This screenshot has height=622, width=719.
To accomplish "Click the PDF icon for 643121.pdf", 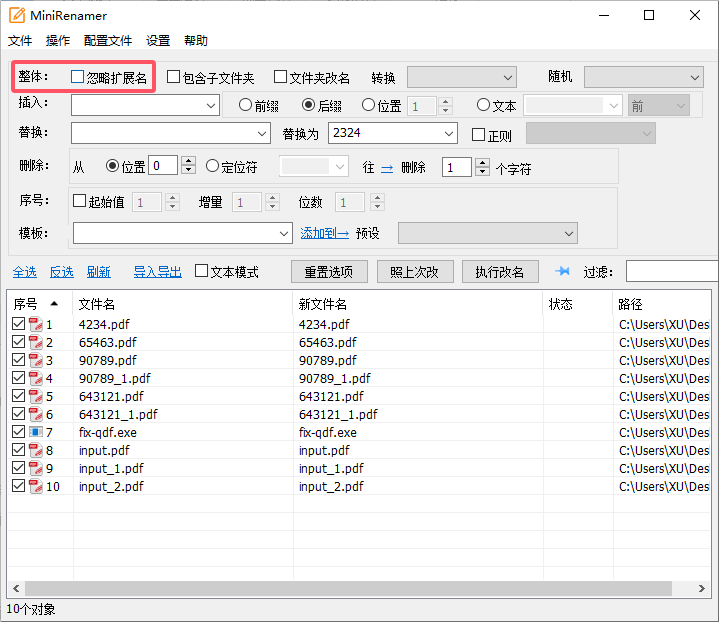I will [x=36, y=396].
